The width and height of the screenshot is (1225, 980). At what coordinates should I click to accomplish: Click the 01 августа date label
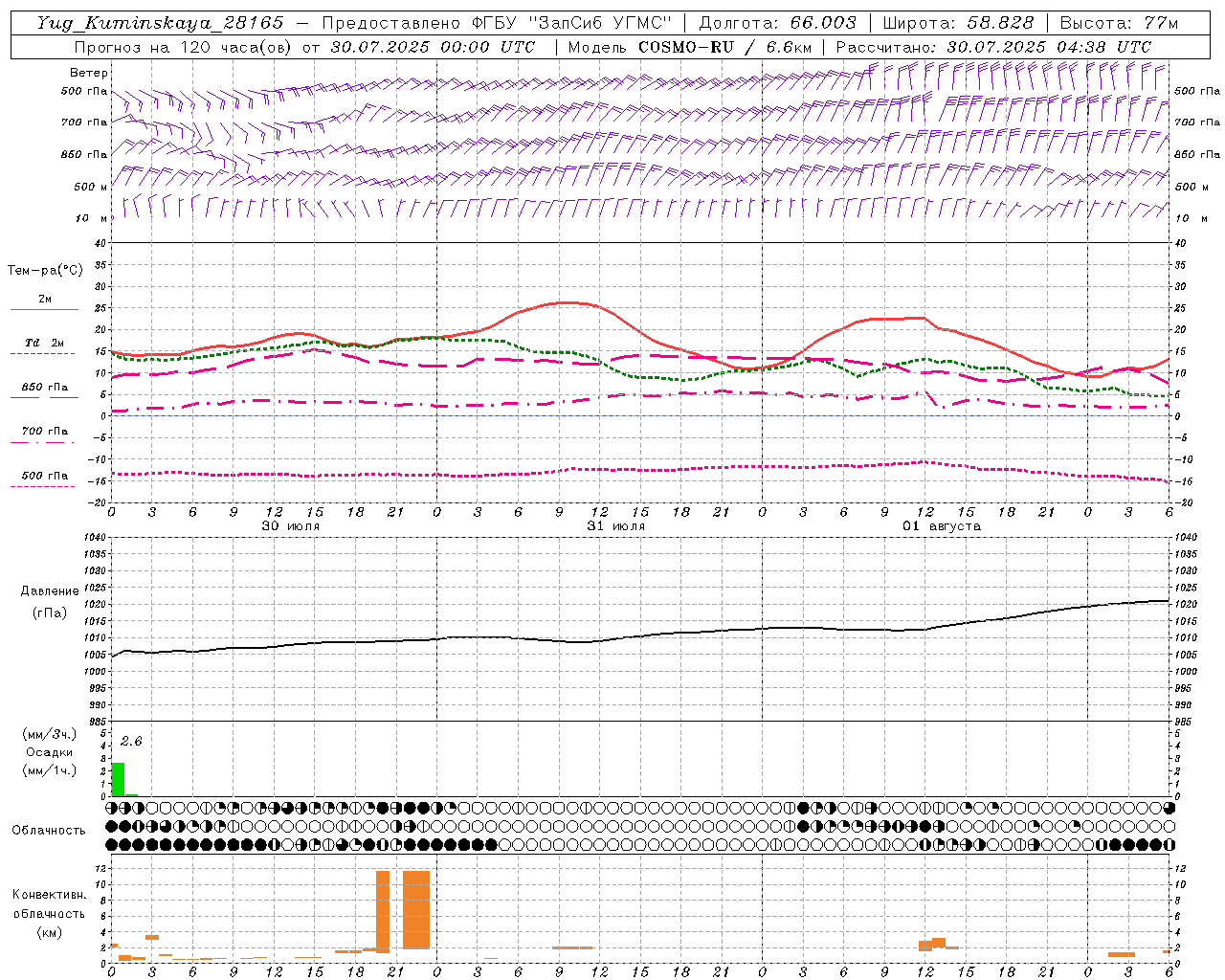click(x=942, y=526)
